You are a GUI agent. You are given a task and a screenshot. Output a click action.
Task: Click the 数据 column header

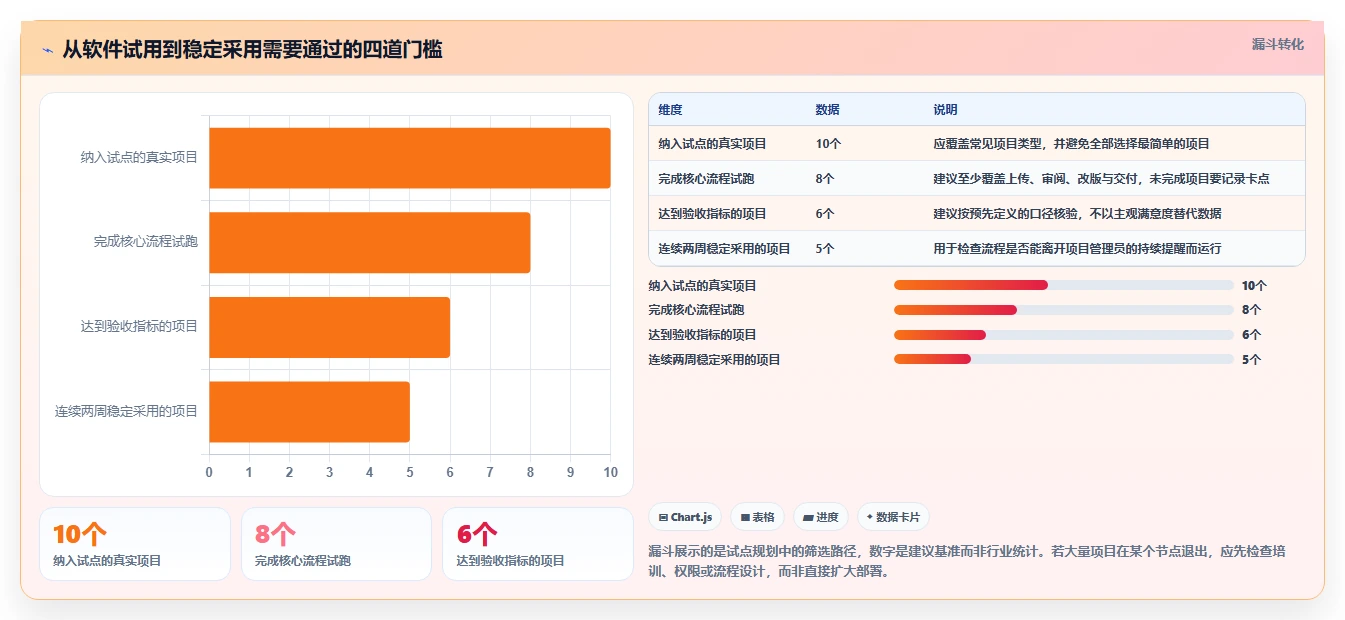[x=828, y=110]
